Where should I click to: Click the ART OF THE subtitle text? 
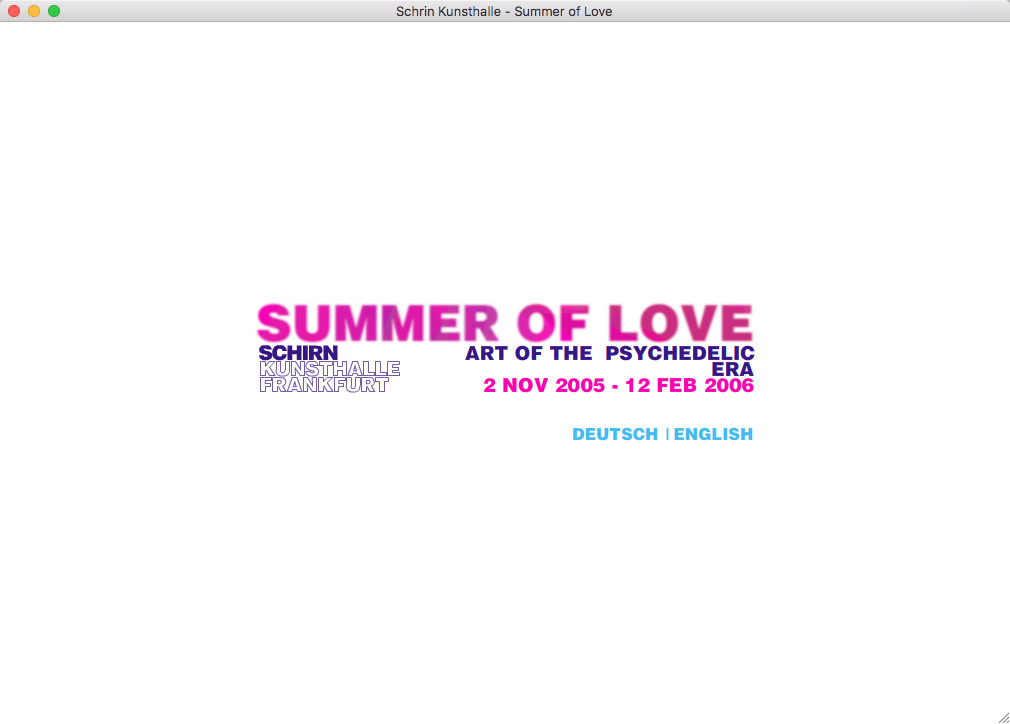click(x=528, y=353)
